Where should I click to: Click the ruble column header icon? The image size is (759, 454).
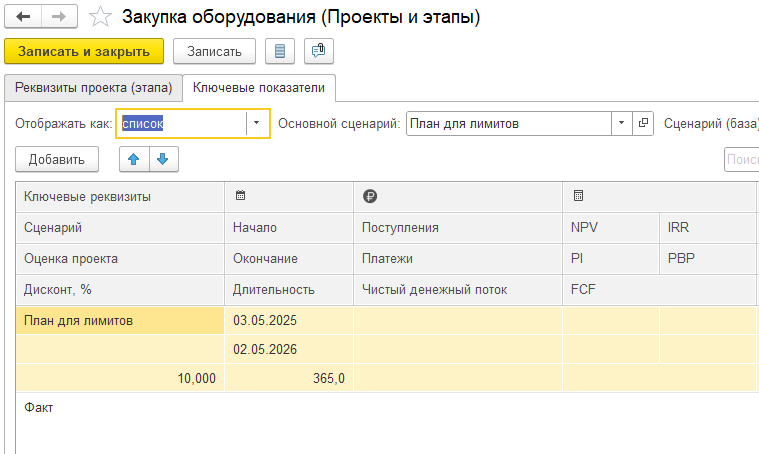point(370,197)
